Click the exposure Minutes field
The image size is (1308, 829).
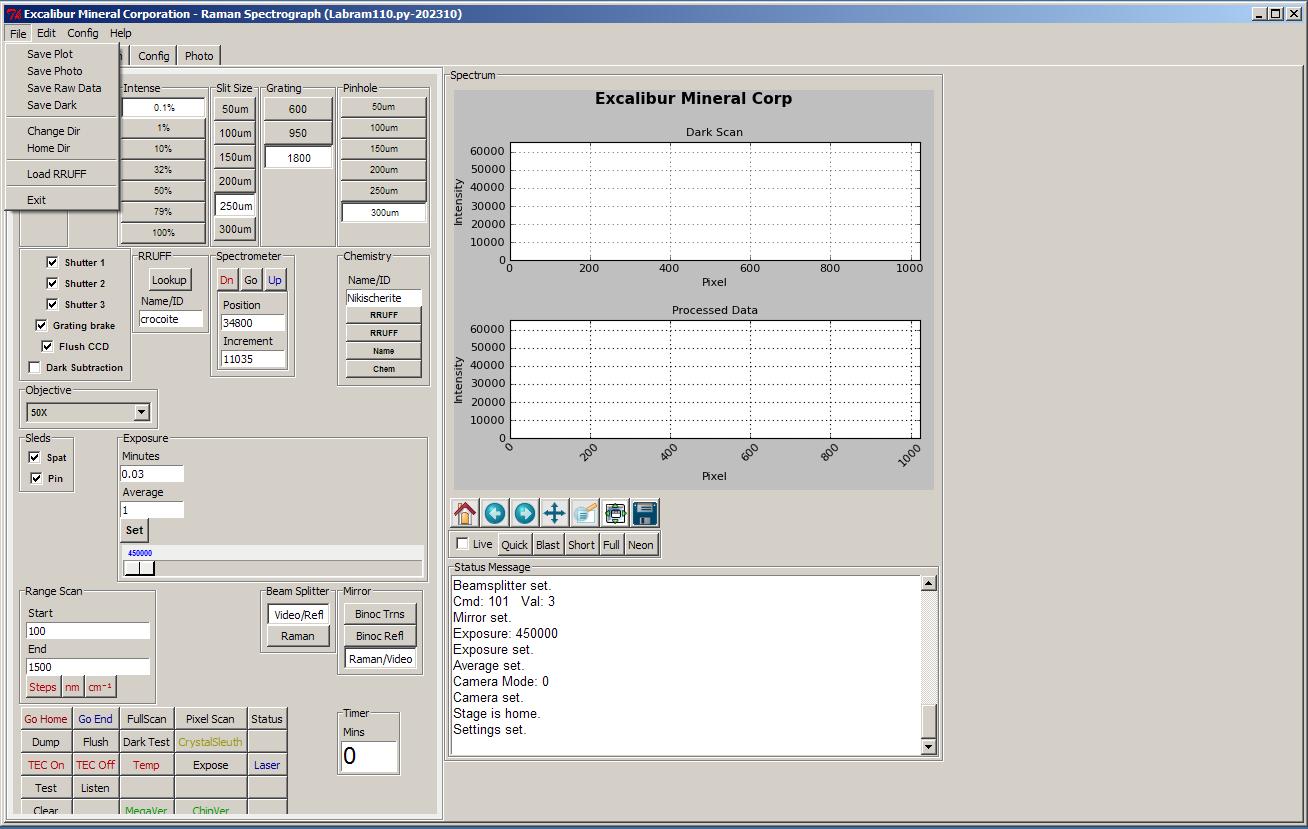click(152, 474)
